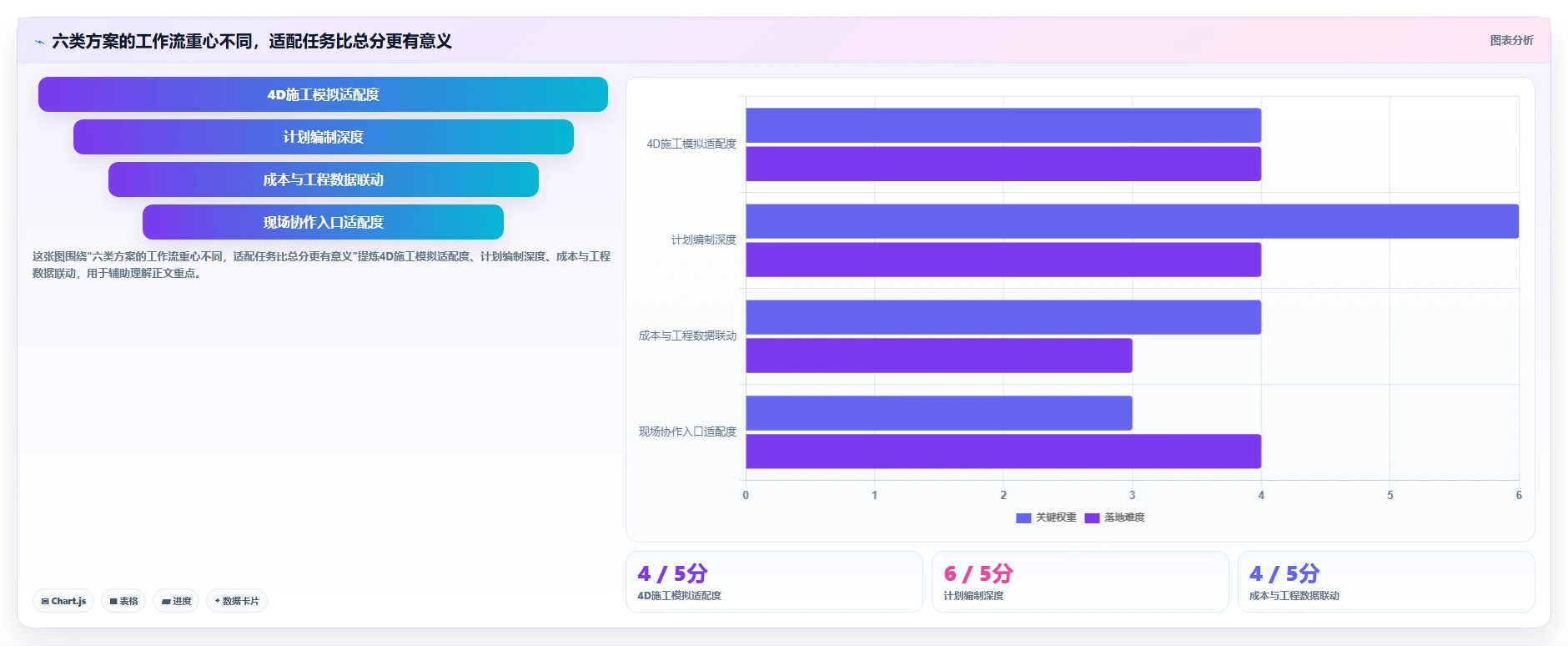Click the x-axis tick label 4
The image size is (1568, 646).
[x=1261, y=495]
